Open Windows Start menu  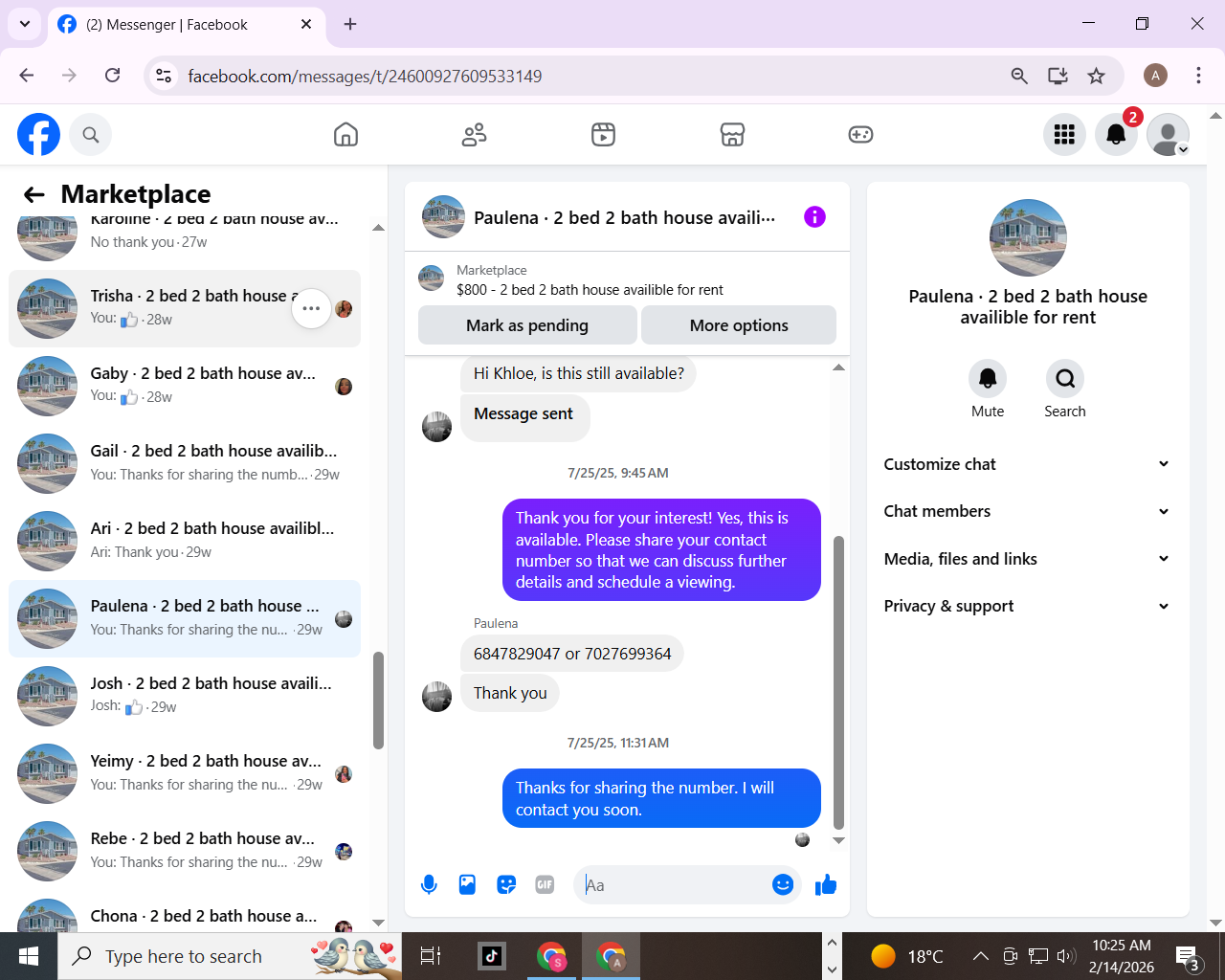(29, 956)
